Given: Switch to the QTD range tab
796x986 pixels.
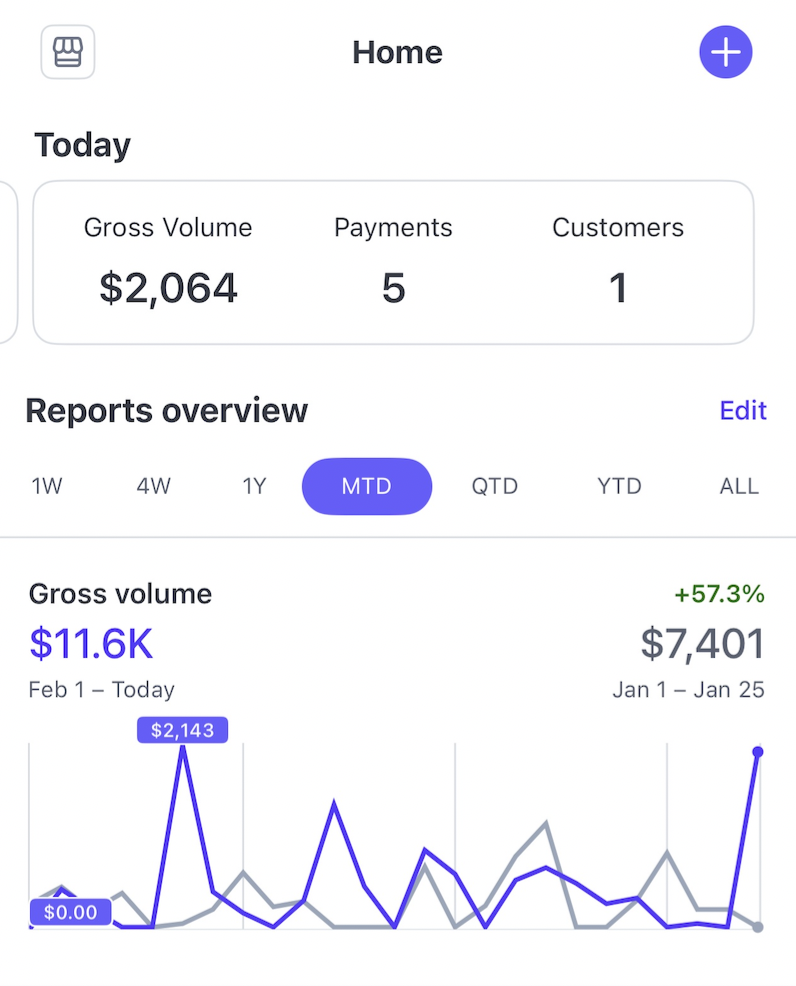Looking at the screenshot, I should [495, 486].
